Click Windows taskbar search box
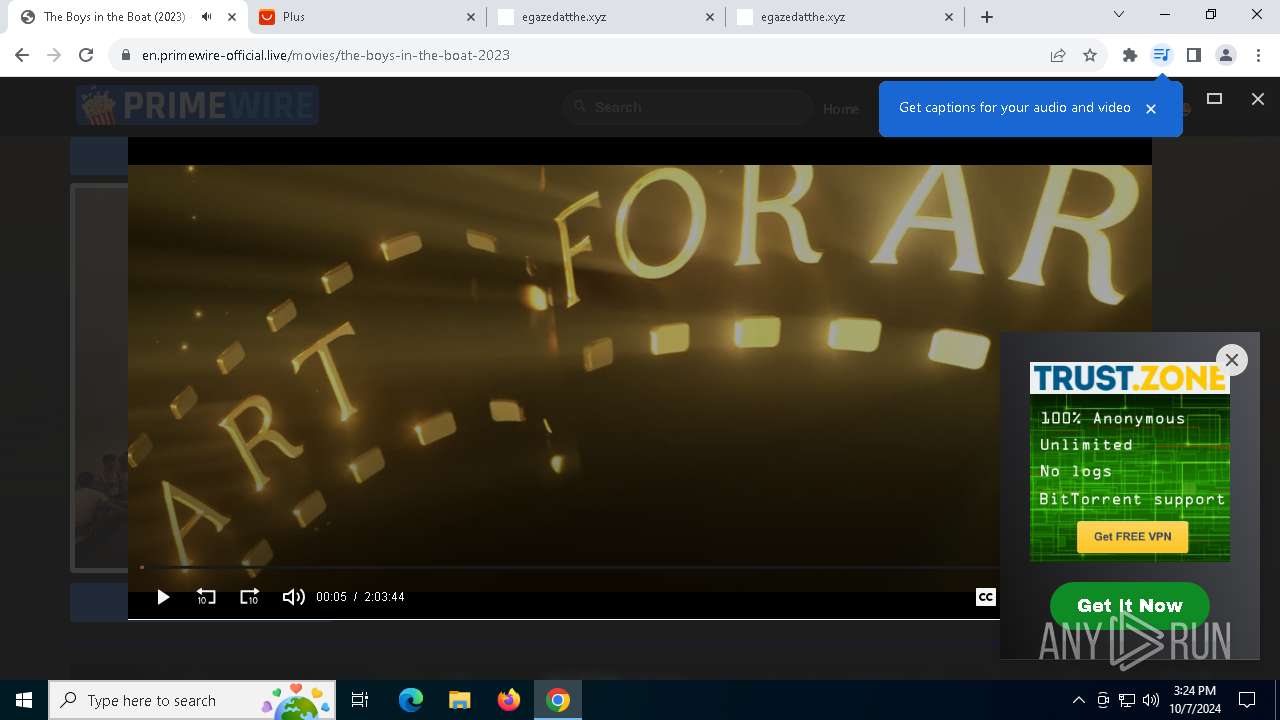Viewport: 1280px width, 720px height. pyautogui.click(x=193, y=700)
